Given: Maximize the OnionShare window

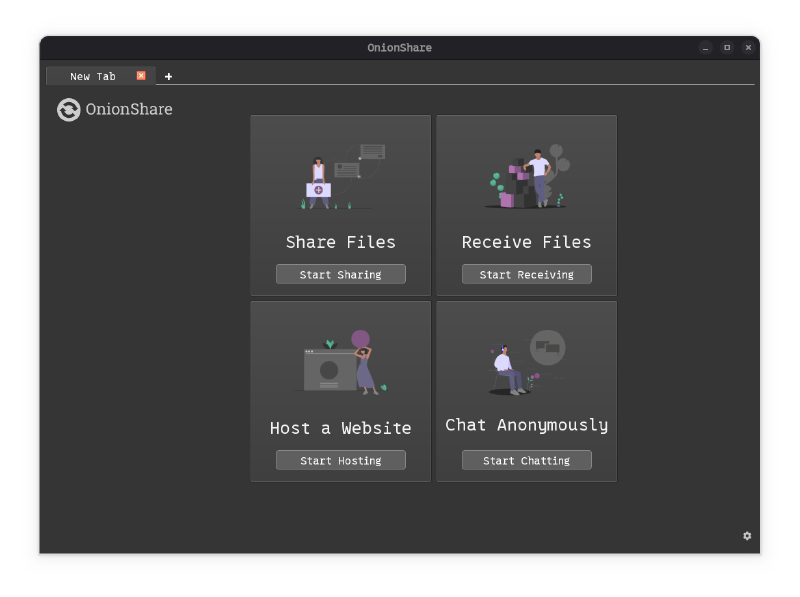Looking at the screenshot, I should 727,48.
